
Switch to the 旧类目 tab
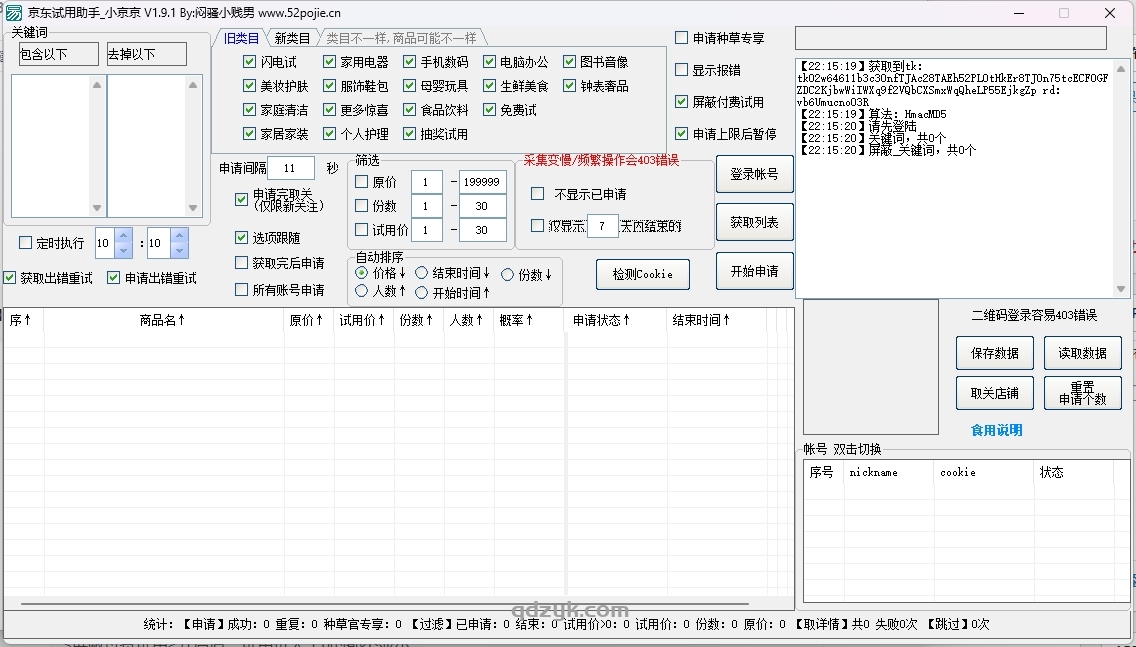tap(241, 37)
